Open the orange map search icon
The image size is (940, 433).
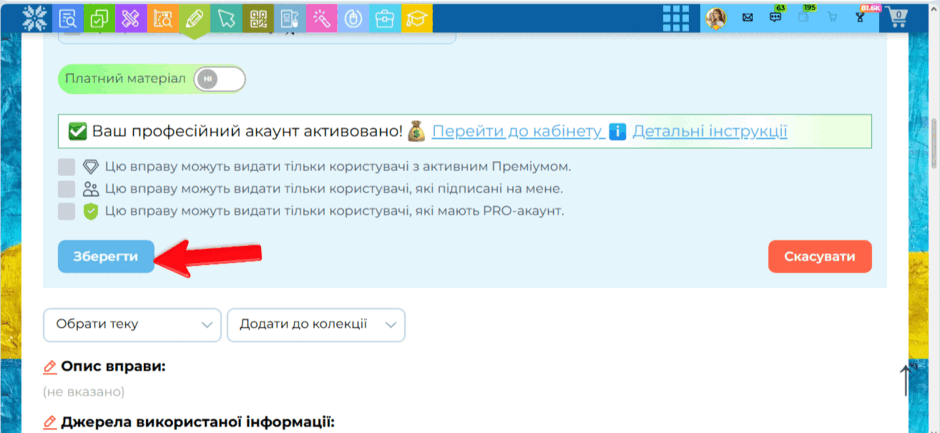click(x=162, y=19)
